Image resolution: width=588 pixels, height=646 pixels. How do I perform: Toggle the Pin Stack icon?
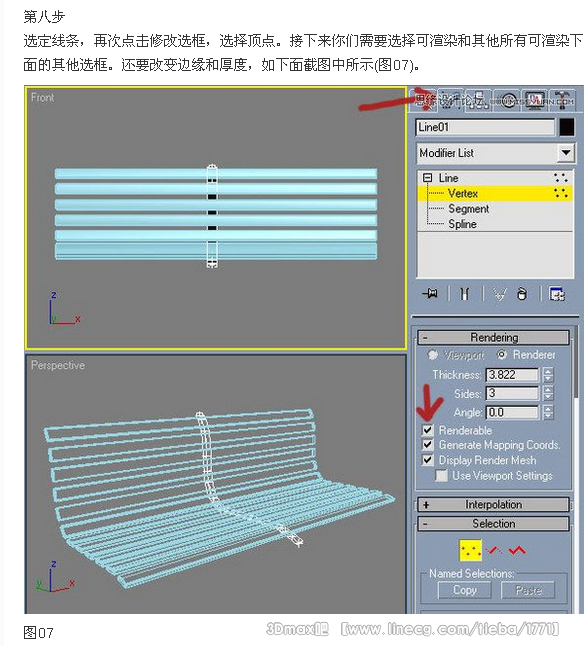coord(430,294)
